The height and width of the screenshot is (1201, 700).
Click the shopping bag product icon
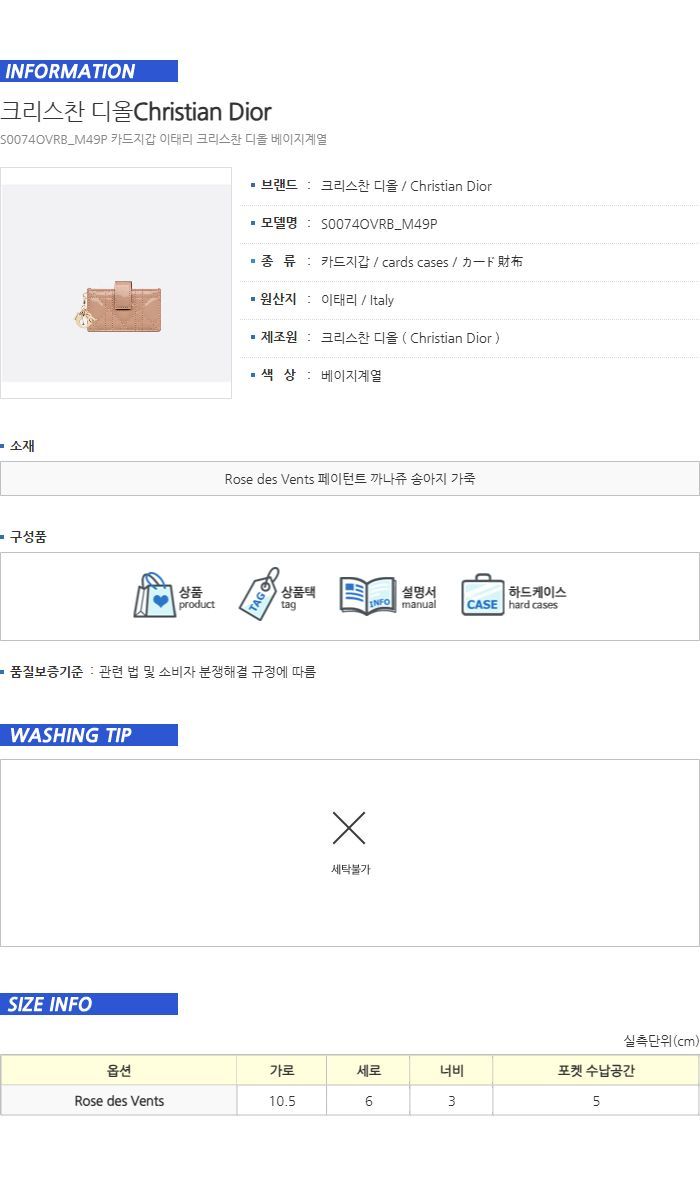tap(155, 595)
